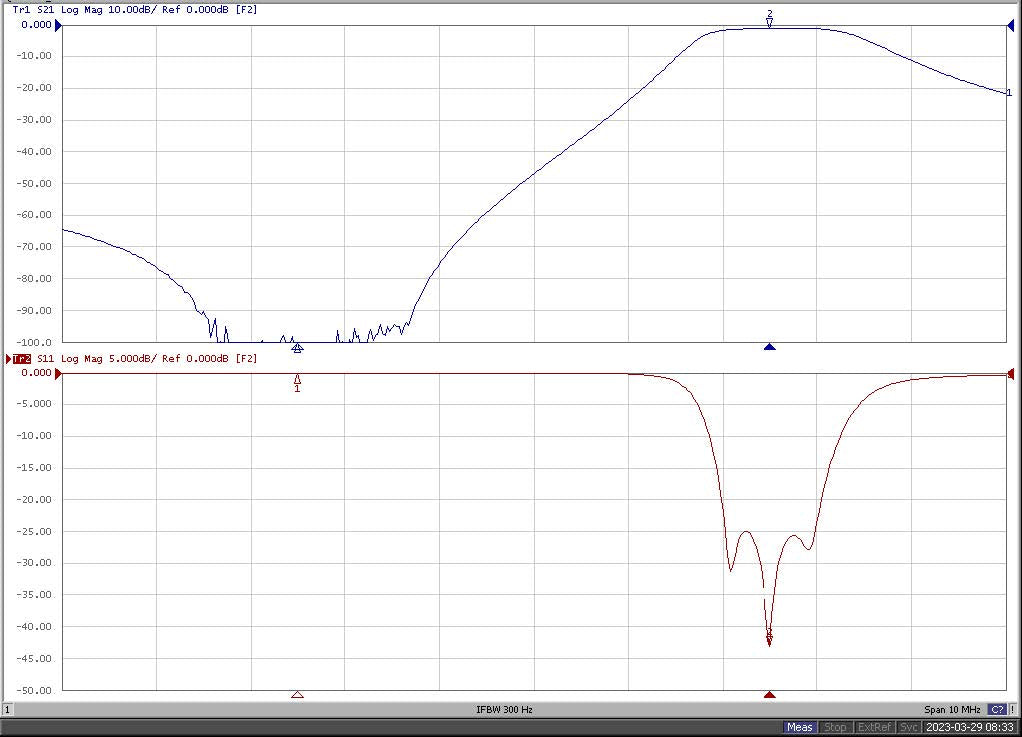
Task: Click the Span 10 MHz field
Action: pyautogui.click(x=952, y=710)
